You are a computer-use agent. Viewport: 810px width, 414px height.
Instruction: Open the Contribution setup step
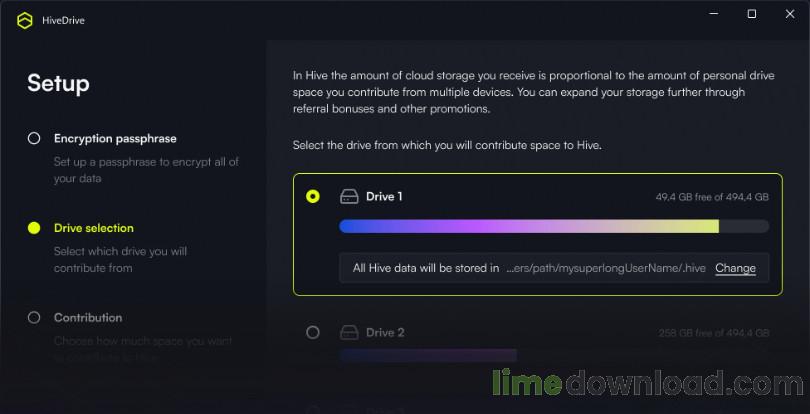click(88, 318)
